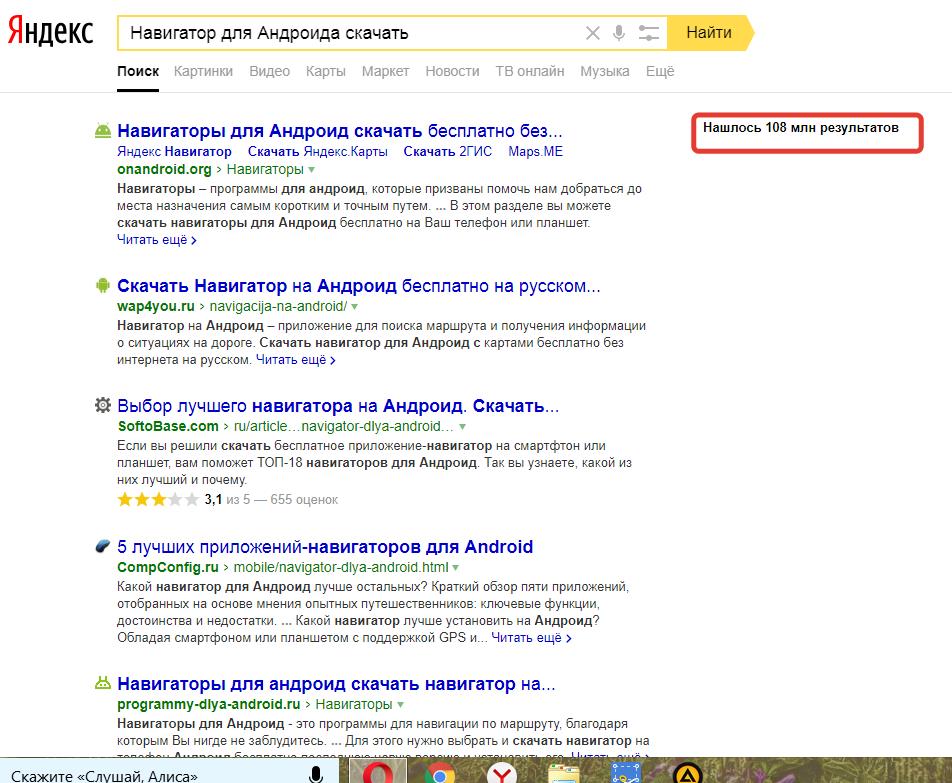Screen dimensions: 952x783
Task: Click the SoftoBase.com domain link
Action: pyautogui.click(x=168, y=427)
